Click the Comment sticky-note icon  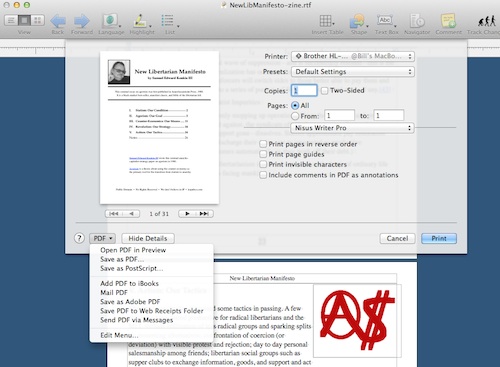click(x=448, y=21)
